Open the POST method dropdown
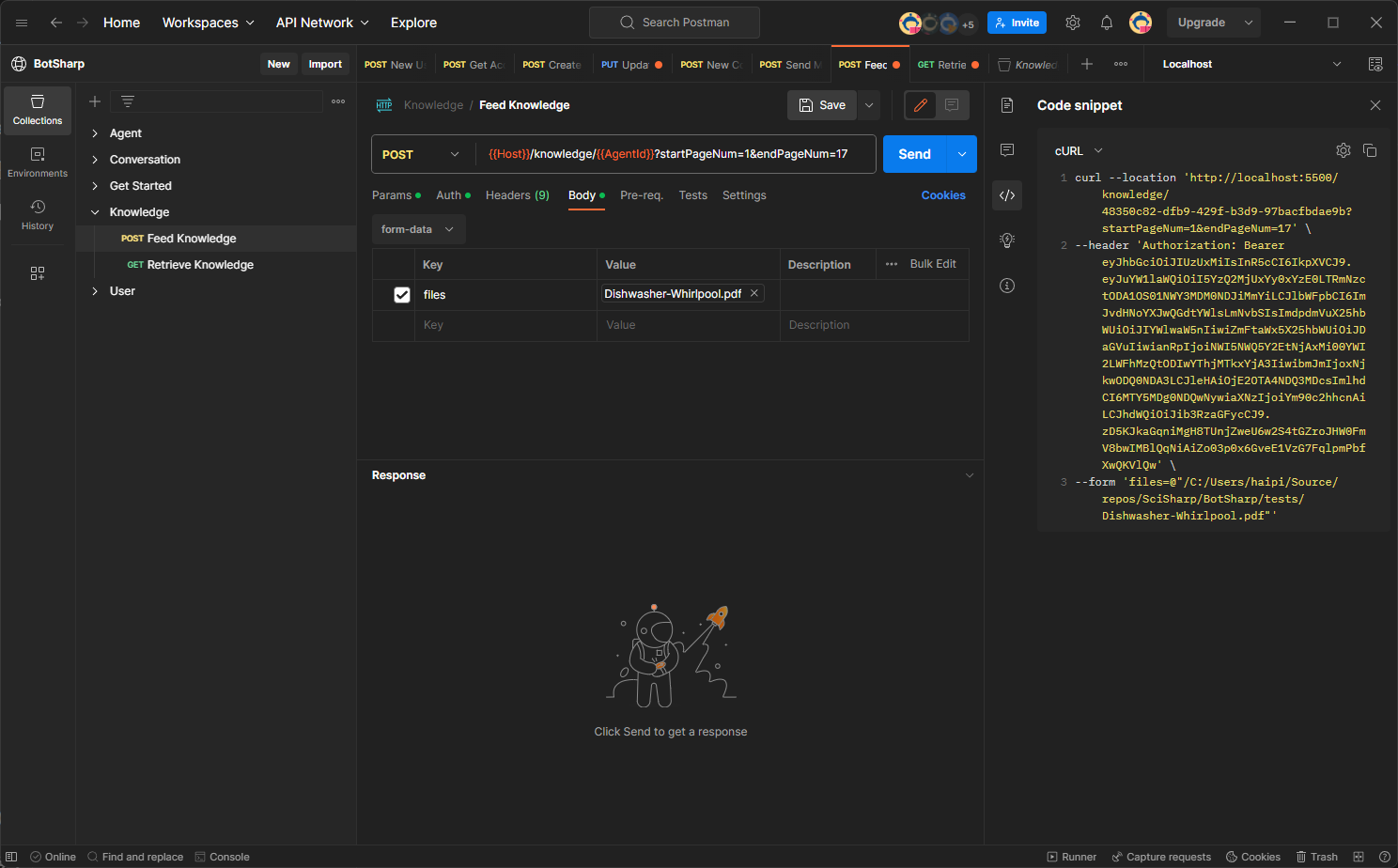This screenshot has height=868, width=1398. pos(423,154)
